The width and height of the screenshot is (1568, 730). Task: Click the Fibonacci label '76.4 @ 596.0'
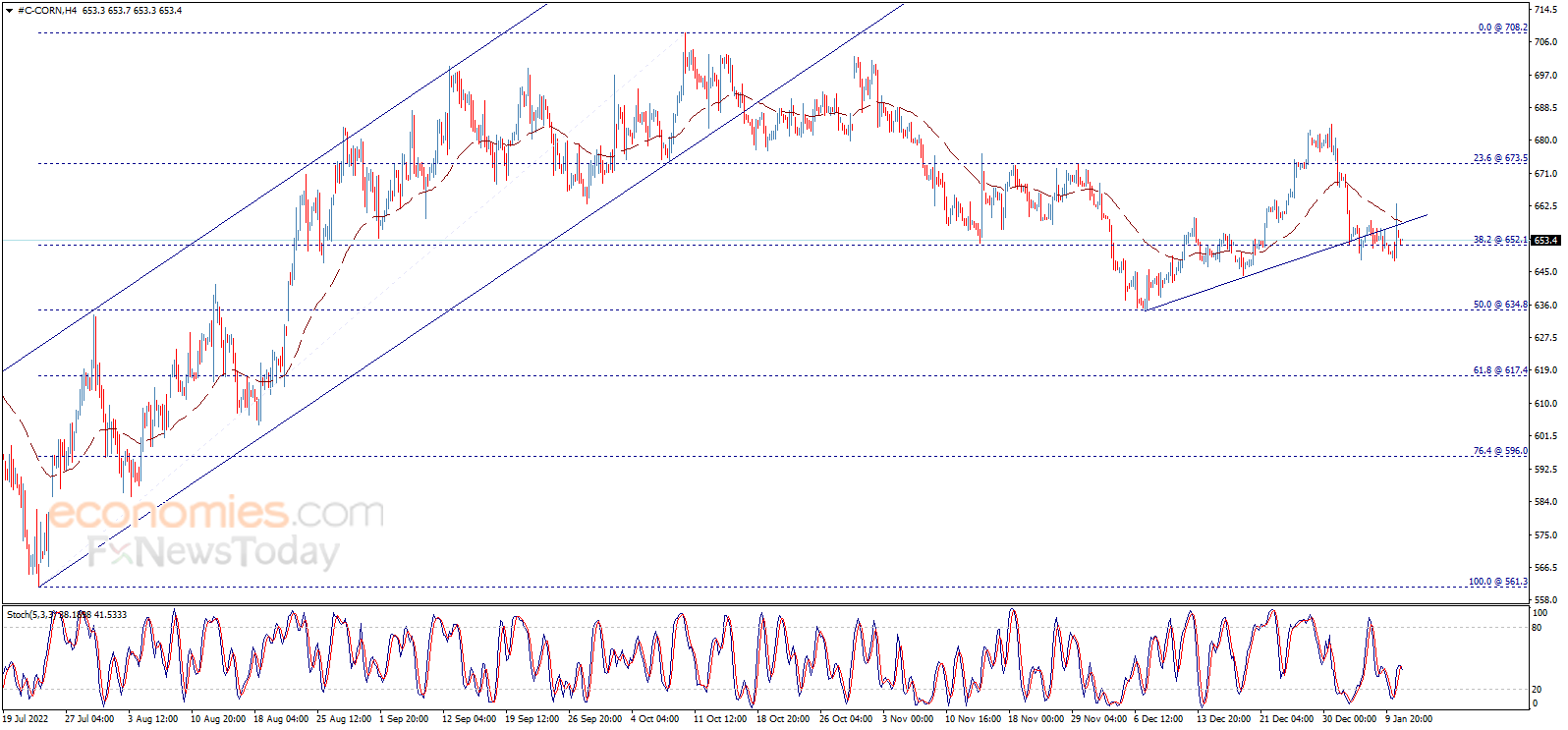pos(1500,451)
